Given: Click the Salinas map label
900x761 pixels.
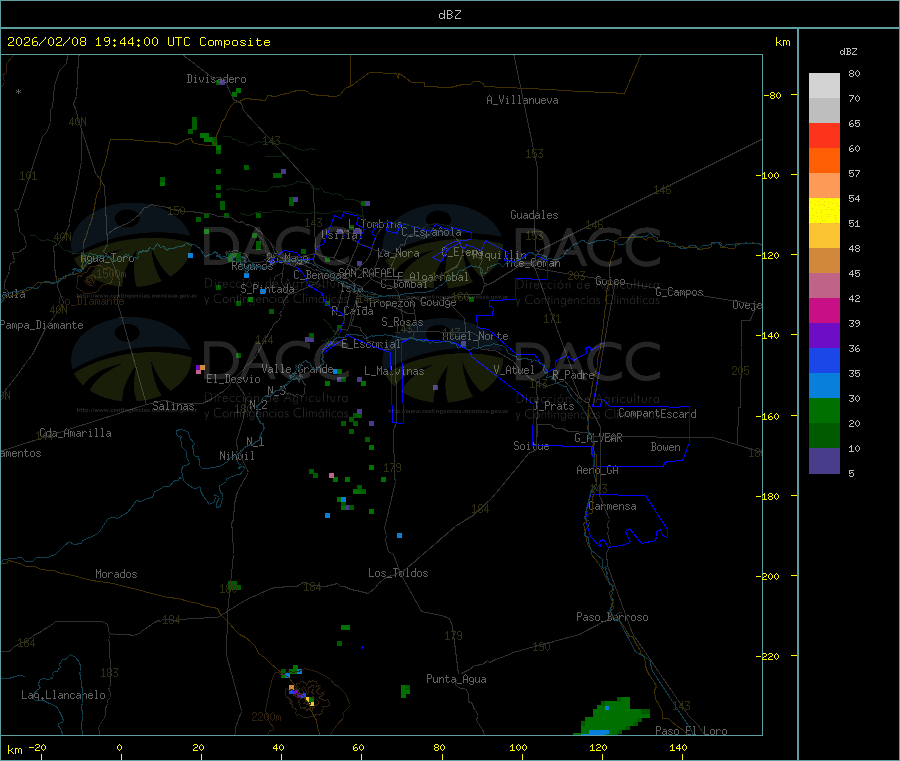Looking at the screenshot, I should point(173,406).
